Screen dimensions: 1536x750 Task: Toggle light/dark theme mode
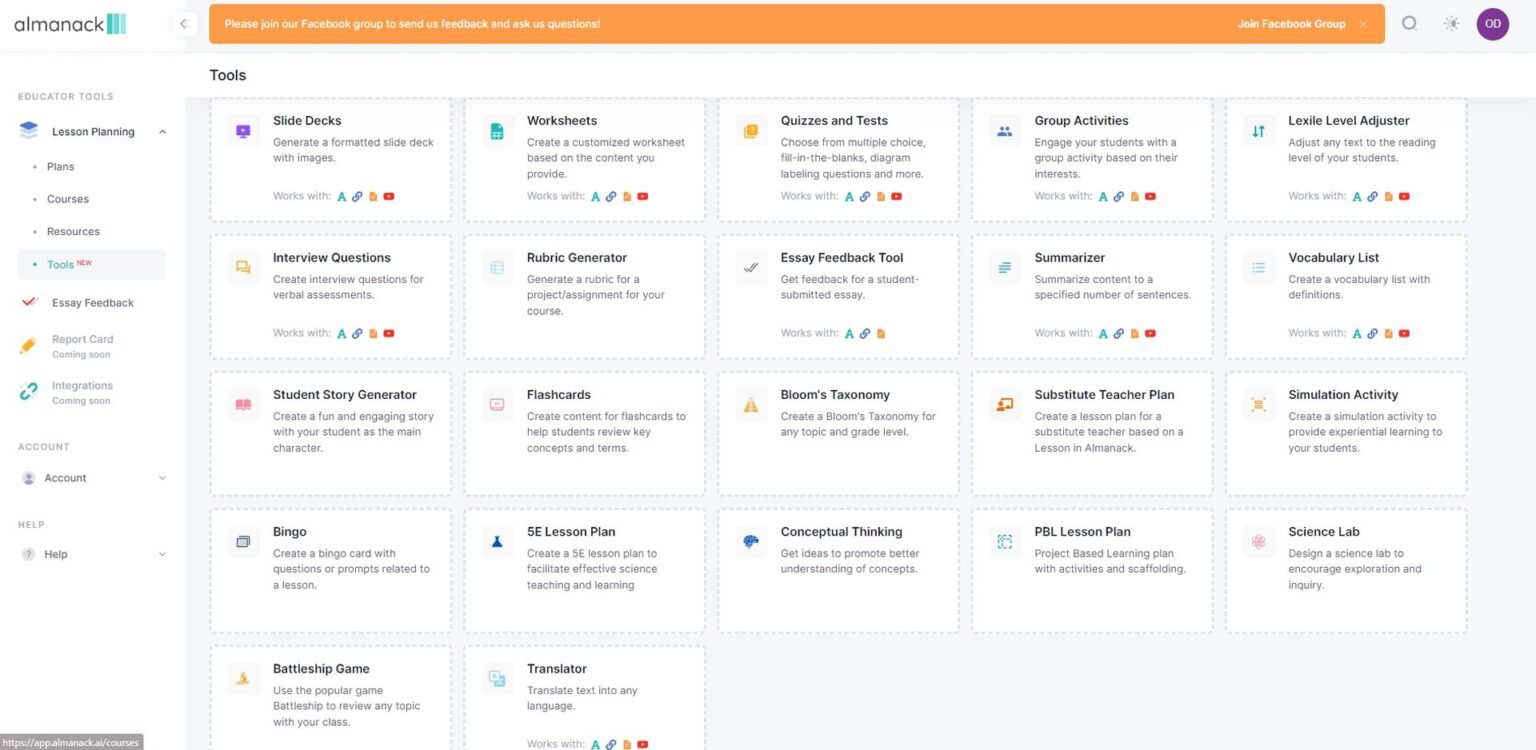coord(1451,23)
